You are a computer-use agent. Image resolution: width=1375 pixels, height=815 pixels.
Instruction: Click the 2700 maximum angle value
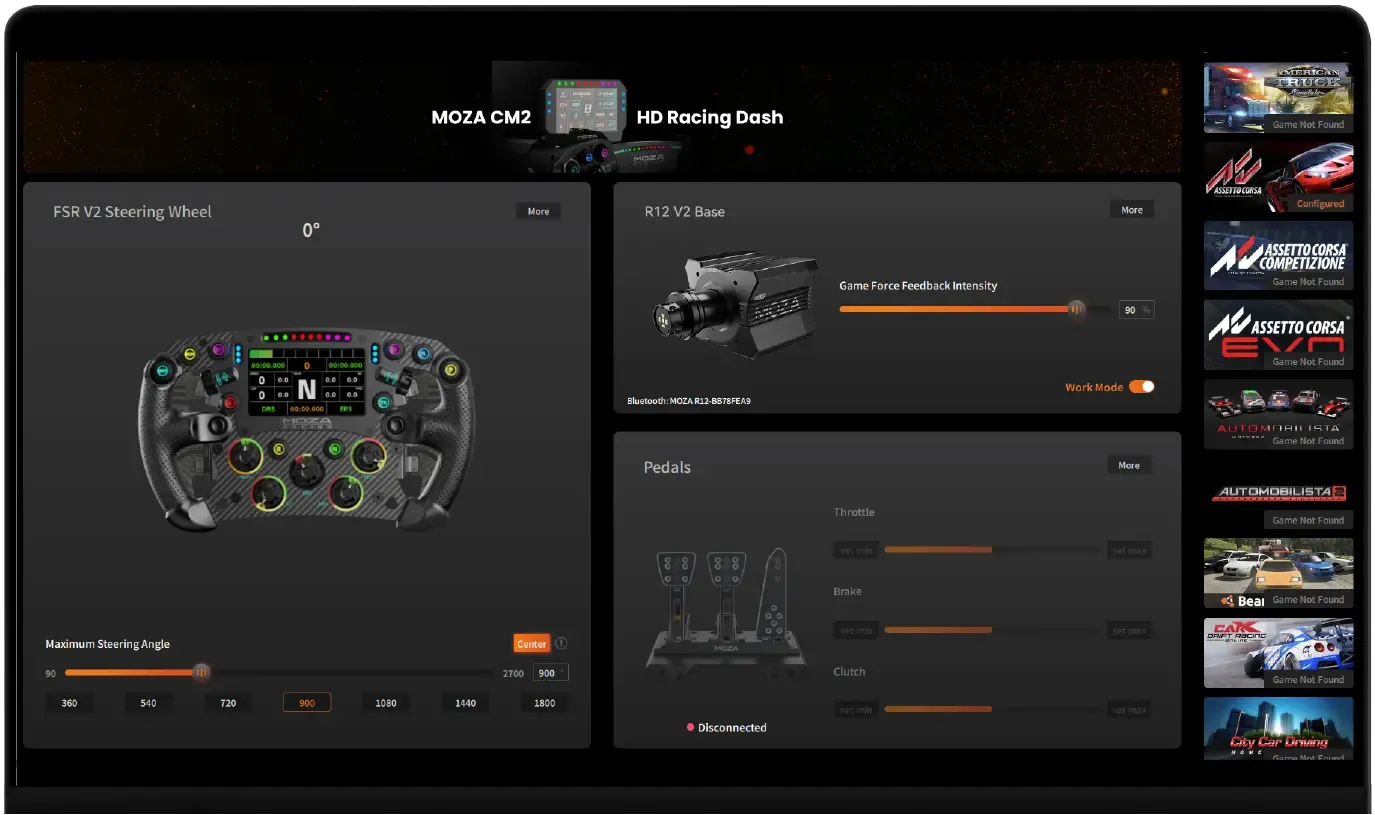tap(513, 674)
